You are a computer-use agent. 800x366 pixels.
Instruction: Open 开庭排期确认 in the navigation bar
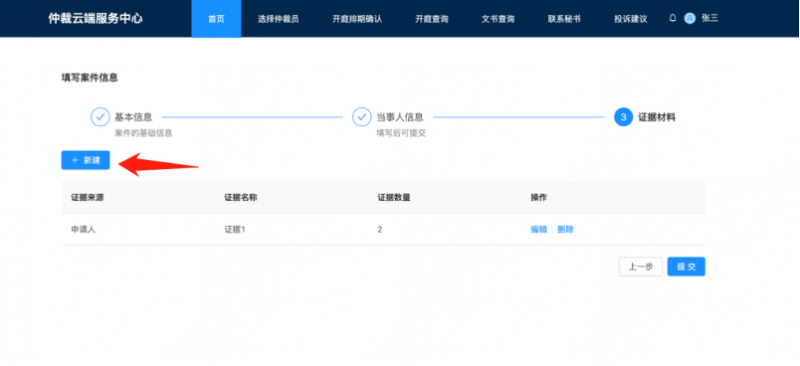pyautogui.click(x=357, y=19)
